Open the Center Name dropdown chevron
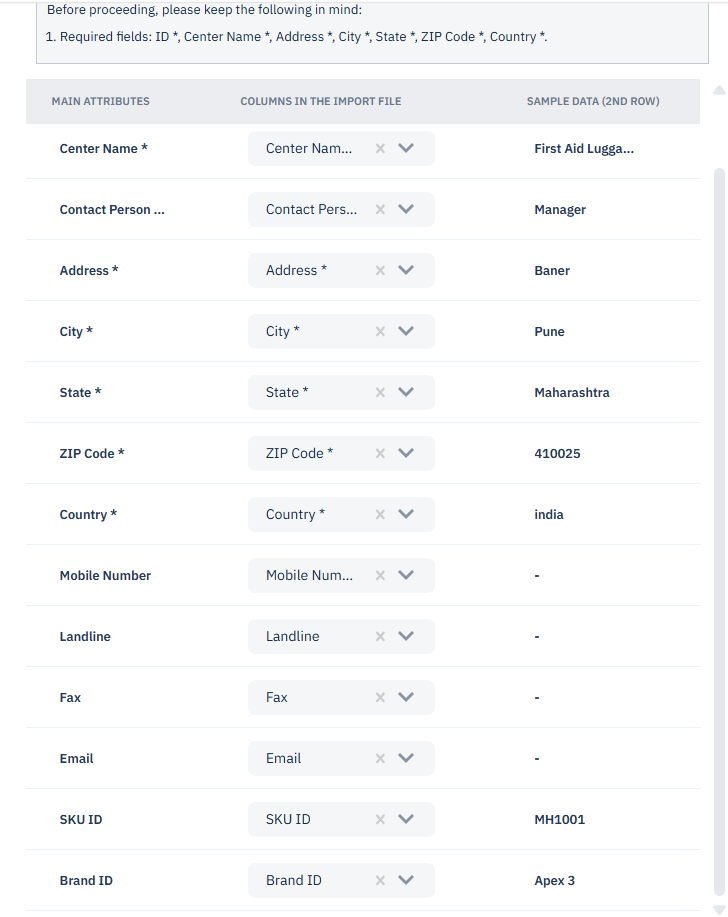Image resolution: width=728 pixels, height=917 pixels. 406,149
